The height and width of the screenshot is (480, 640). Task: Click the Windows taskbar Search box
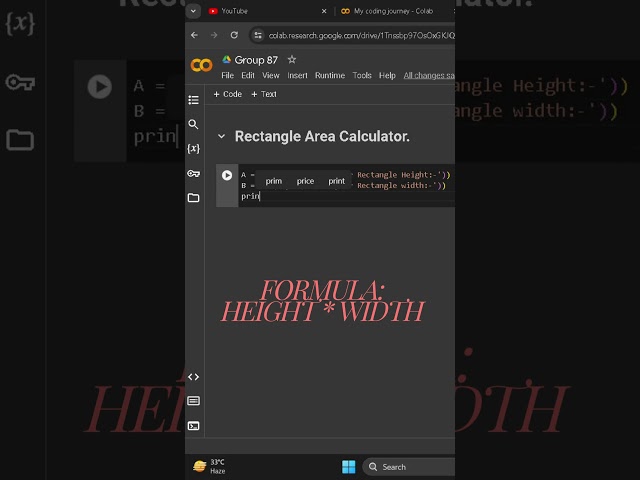tap(409, 467)
